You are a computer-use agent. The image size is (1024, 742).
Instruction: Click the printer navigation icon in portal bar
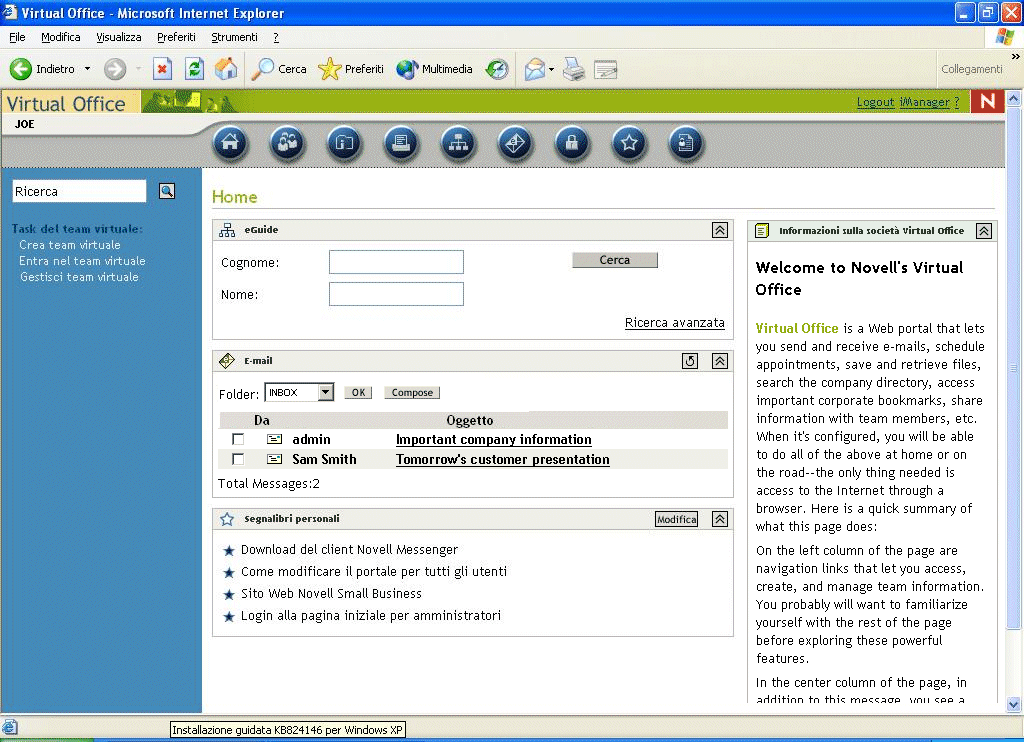(x=402, y=144)
